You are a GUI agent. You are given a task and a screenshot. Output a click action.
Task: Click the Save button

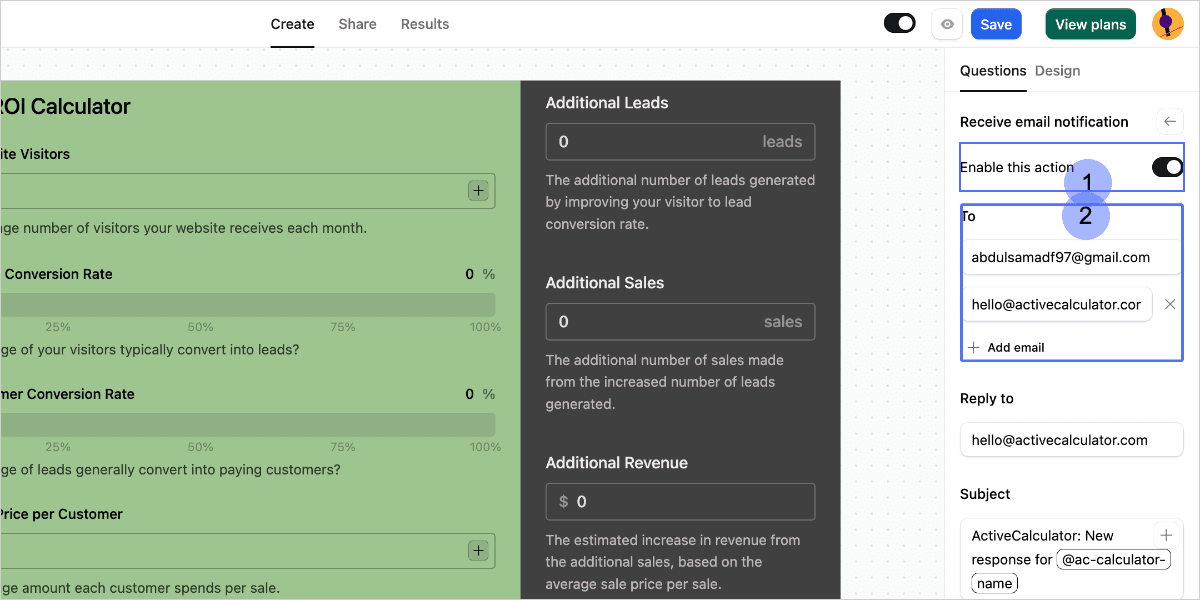[x=996, y=24]
